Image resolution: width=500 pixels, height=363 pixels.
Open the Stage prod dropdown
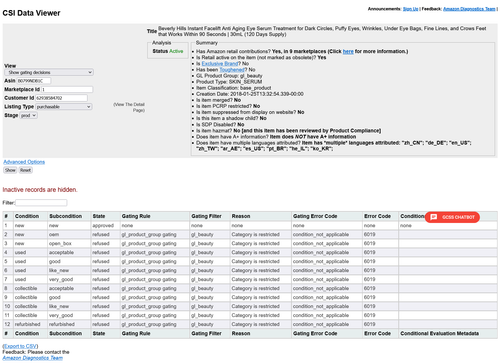tap(28, 115)
